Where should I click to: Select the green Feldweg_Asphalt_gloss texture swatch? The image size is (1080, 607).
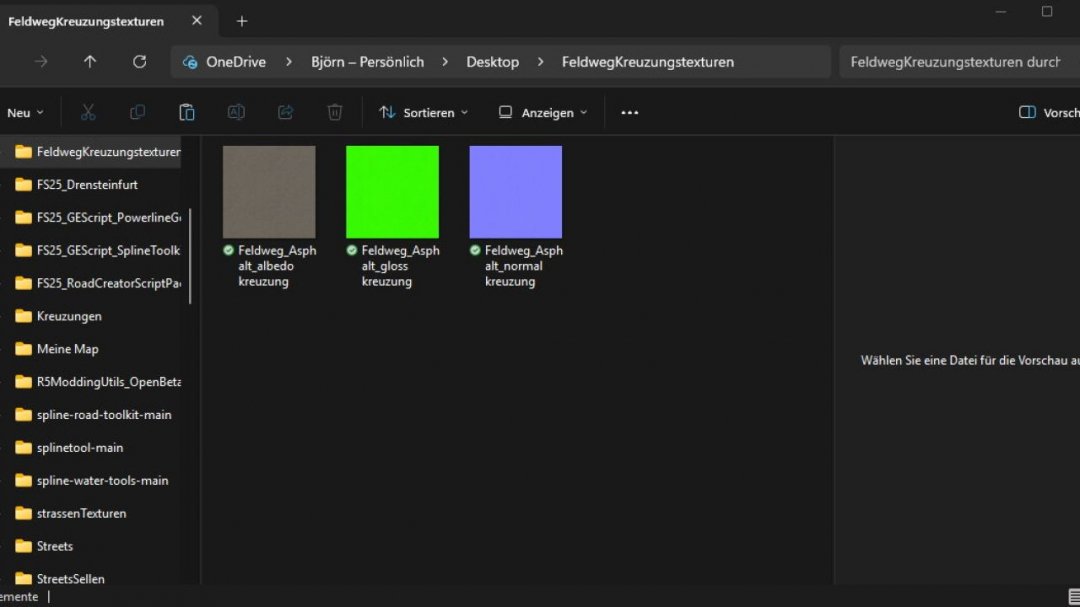[x=392, y=190]
